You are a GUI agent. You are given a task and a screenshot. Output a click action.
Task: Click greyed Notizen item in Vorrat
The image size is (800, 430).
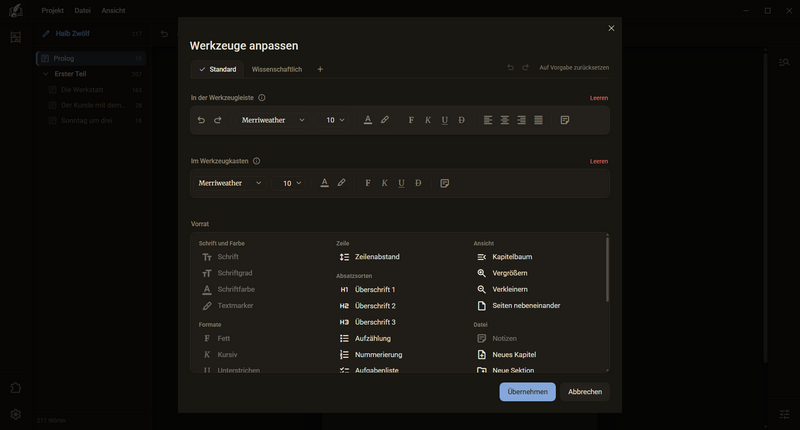coord(497,338)
